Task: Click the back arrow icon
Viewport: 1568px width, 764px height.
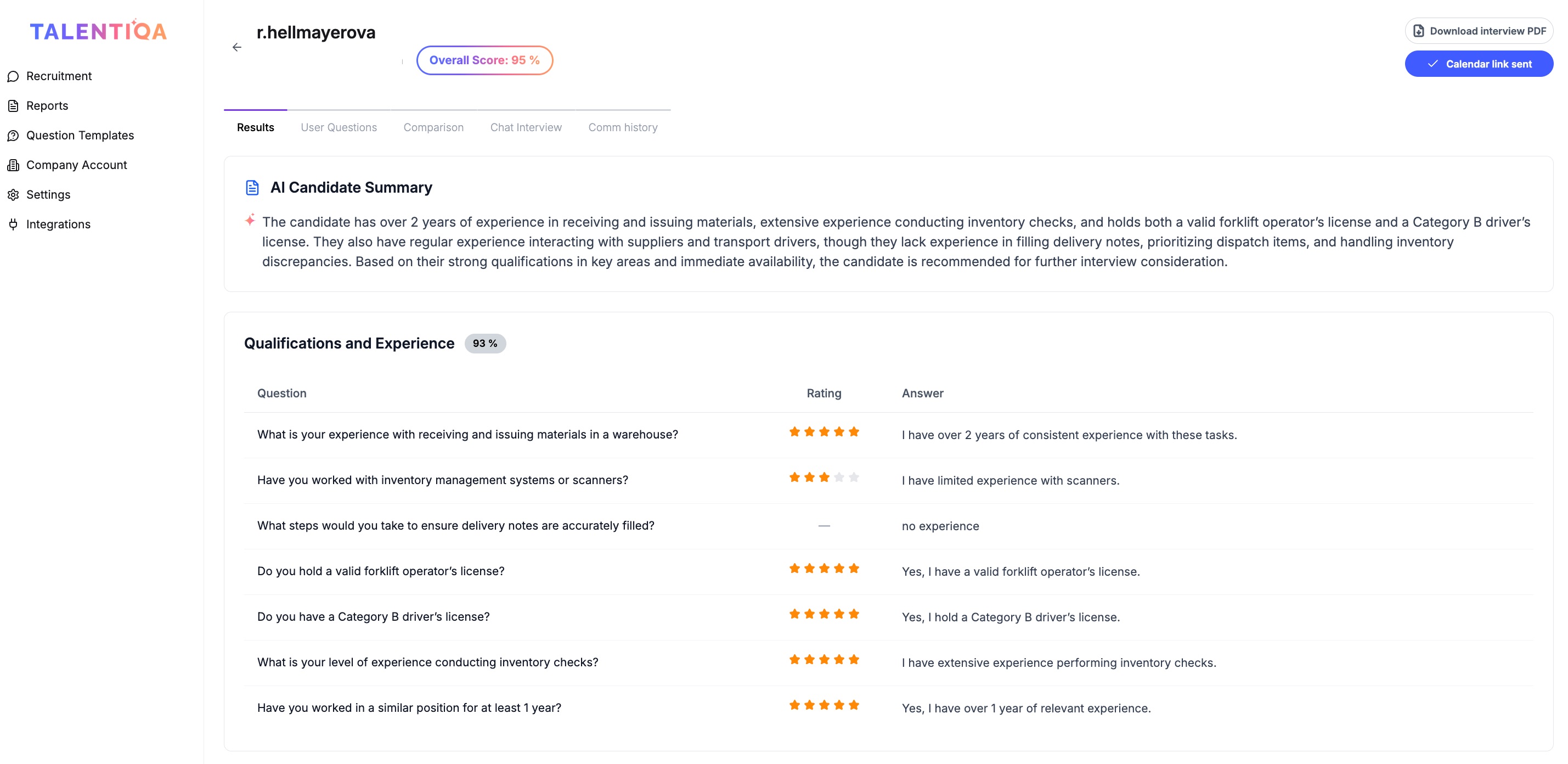Action: pyautogui.click(x=237, y=48)
